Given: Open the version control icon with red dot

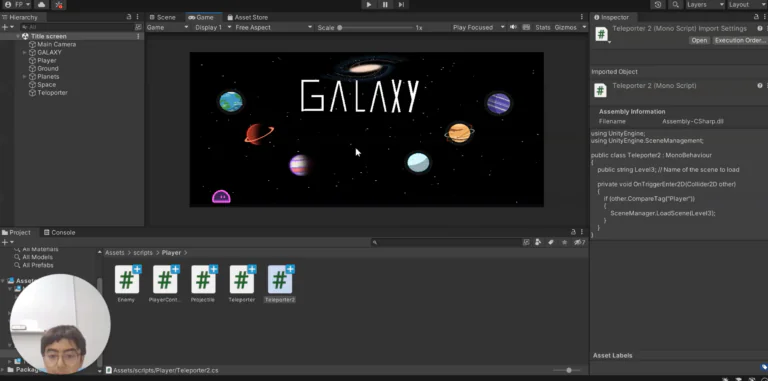Looking at the screenshot, I should coord(59,5).
